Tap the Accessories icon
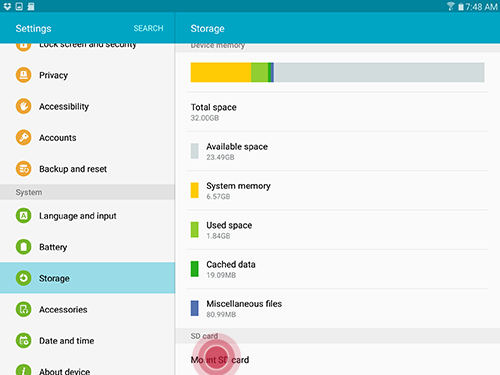Screen dimensions: 500x375 click(23, 309)
